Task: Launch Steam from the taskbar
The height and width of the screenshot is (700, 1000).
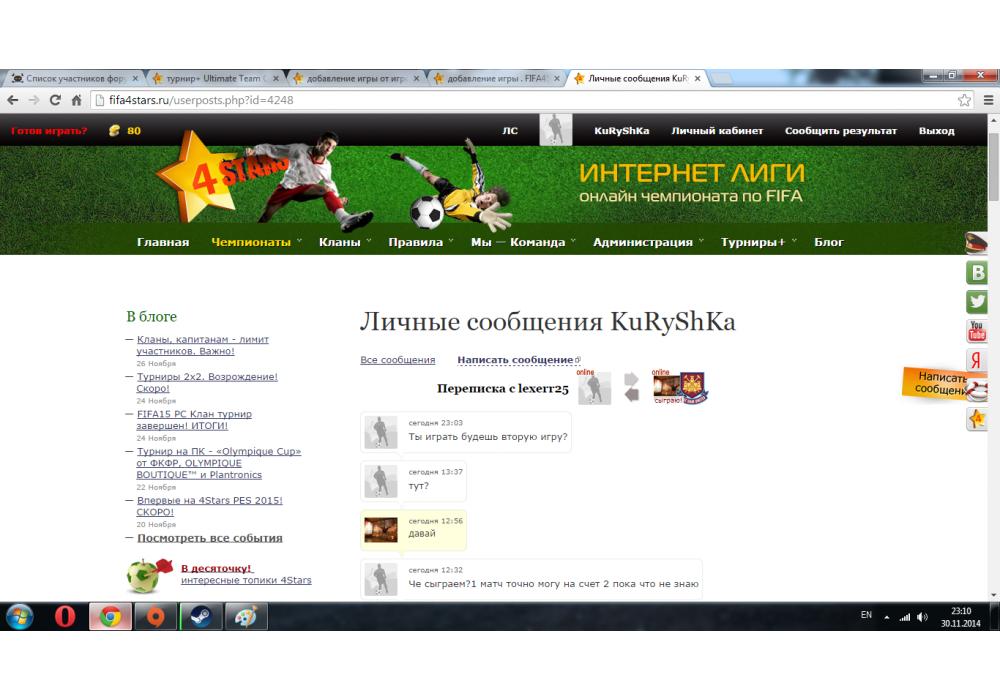Action: 200,616
